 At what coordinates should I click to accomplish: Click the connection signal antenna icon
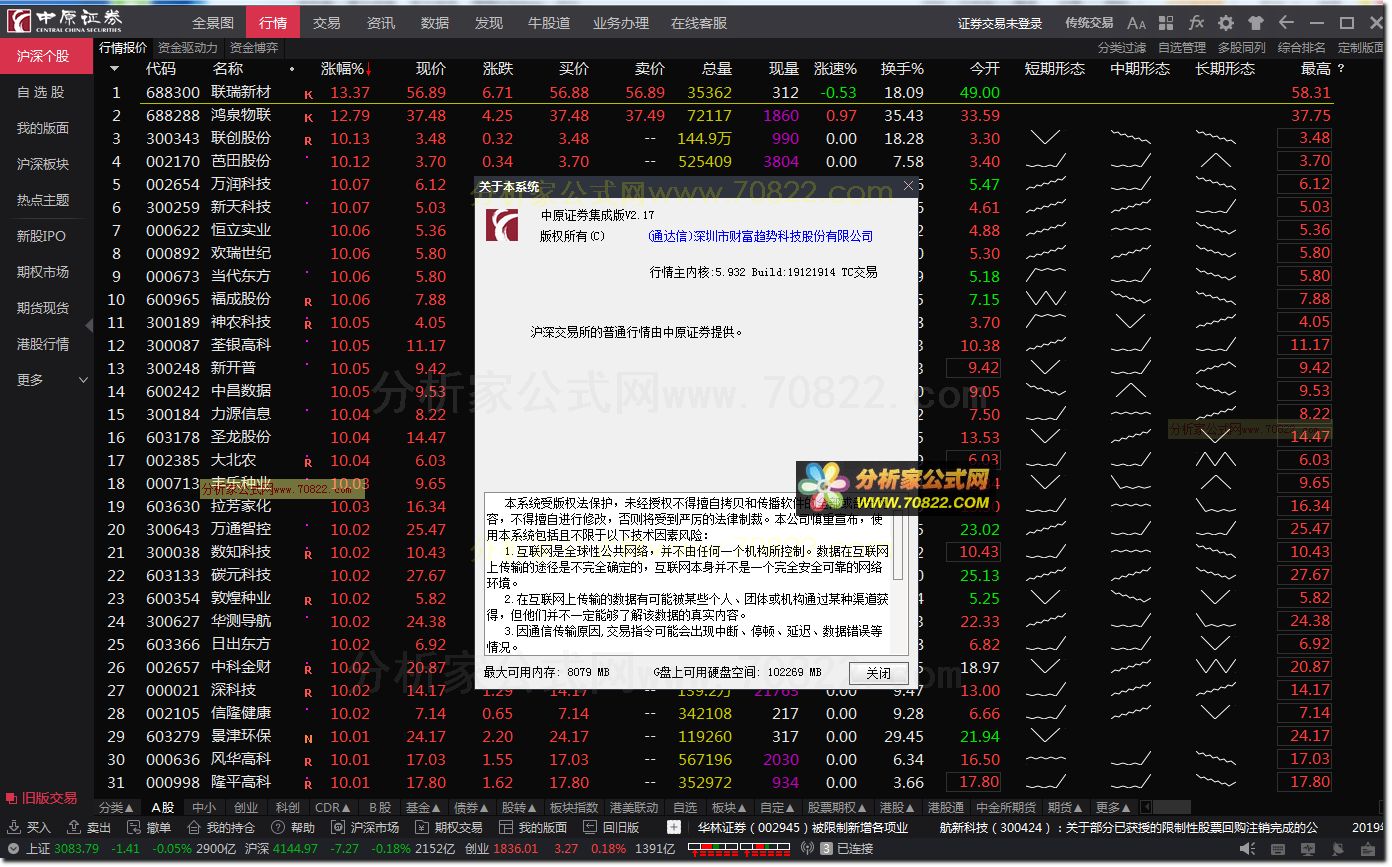[x=808, y=848]
